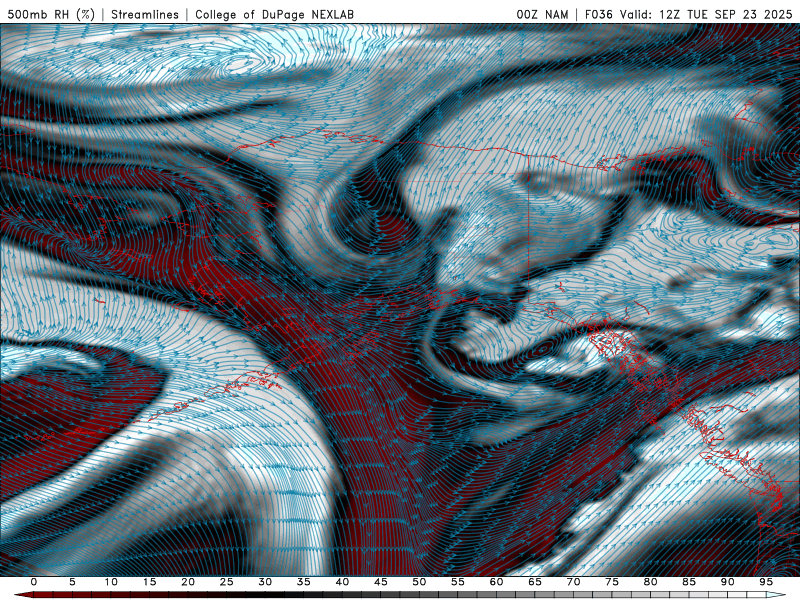Click the colorbar label '75'

612,582
